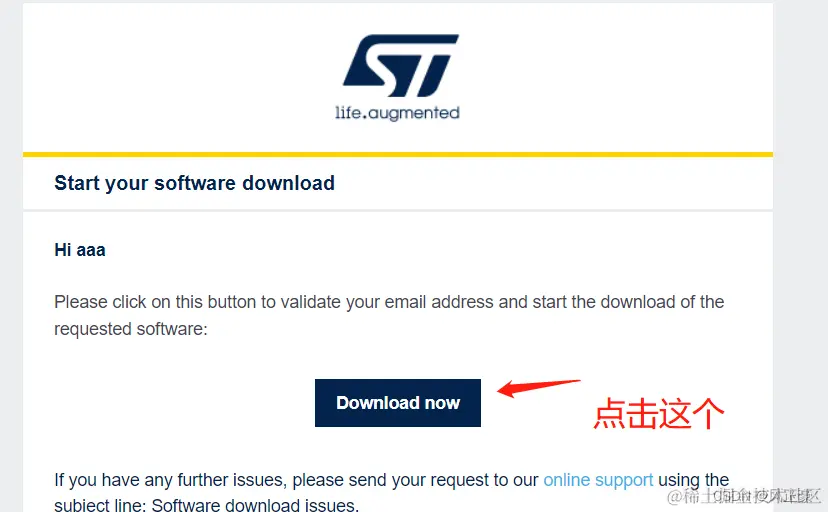Open the online support link
The height and width of the screenshot is (512, 828).
point(598,480)
